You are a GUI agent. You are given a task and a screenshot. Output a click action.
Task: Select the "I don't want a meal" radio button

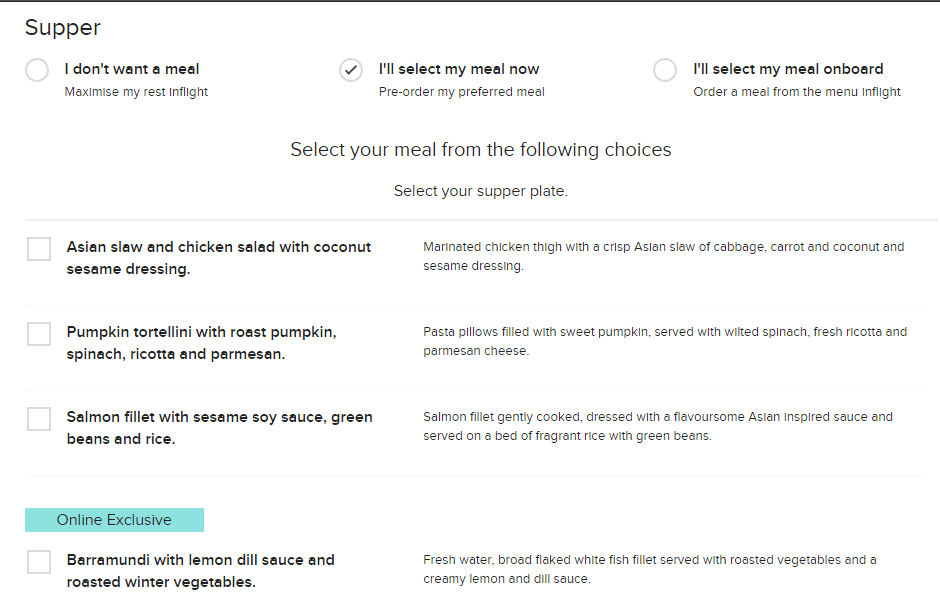click(37, 70)
